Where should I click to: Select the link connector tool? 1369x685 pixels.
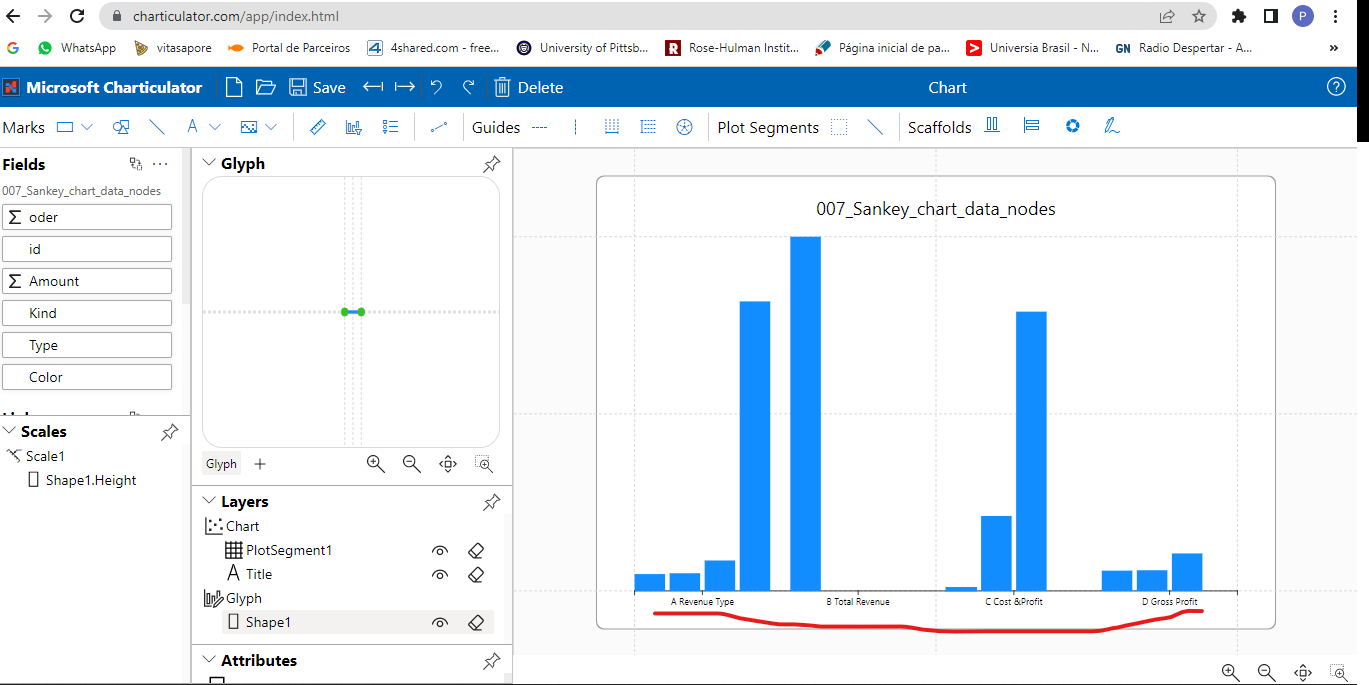[438, 127]
